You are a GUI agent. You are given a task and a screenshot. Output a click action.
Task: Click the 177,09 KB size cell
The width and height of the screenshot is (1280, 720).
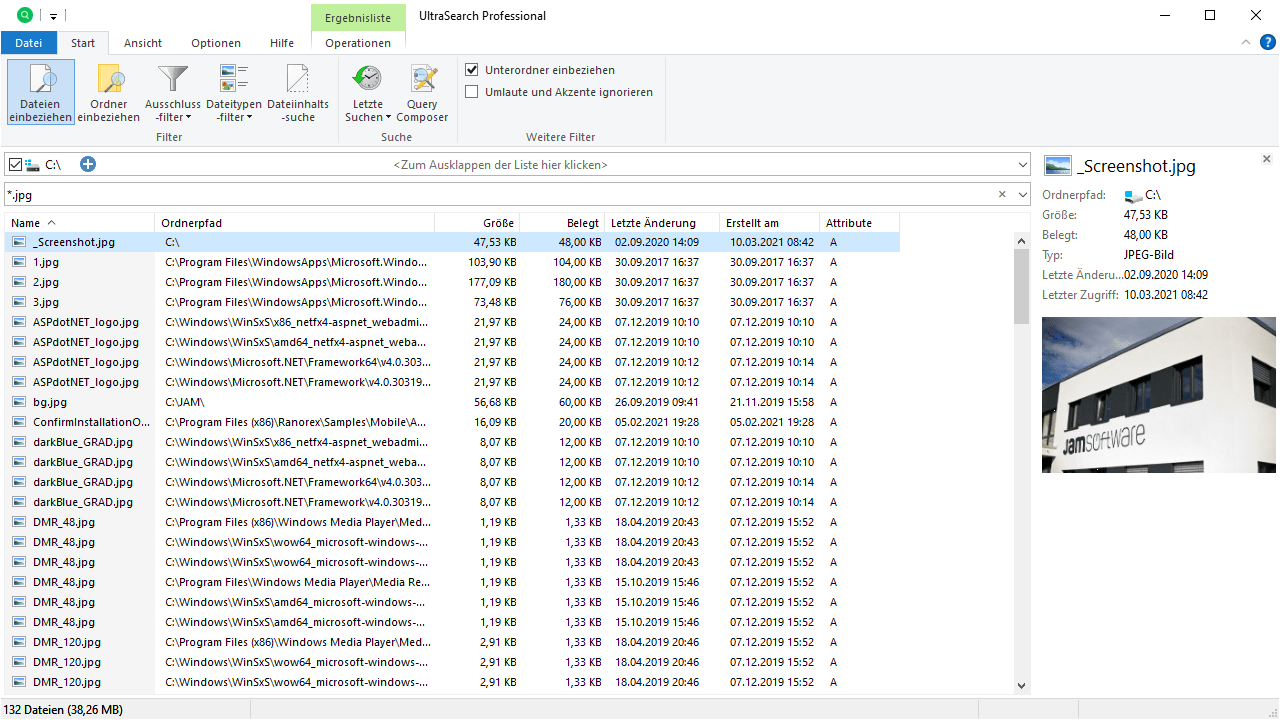[x=492, y=282]
